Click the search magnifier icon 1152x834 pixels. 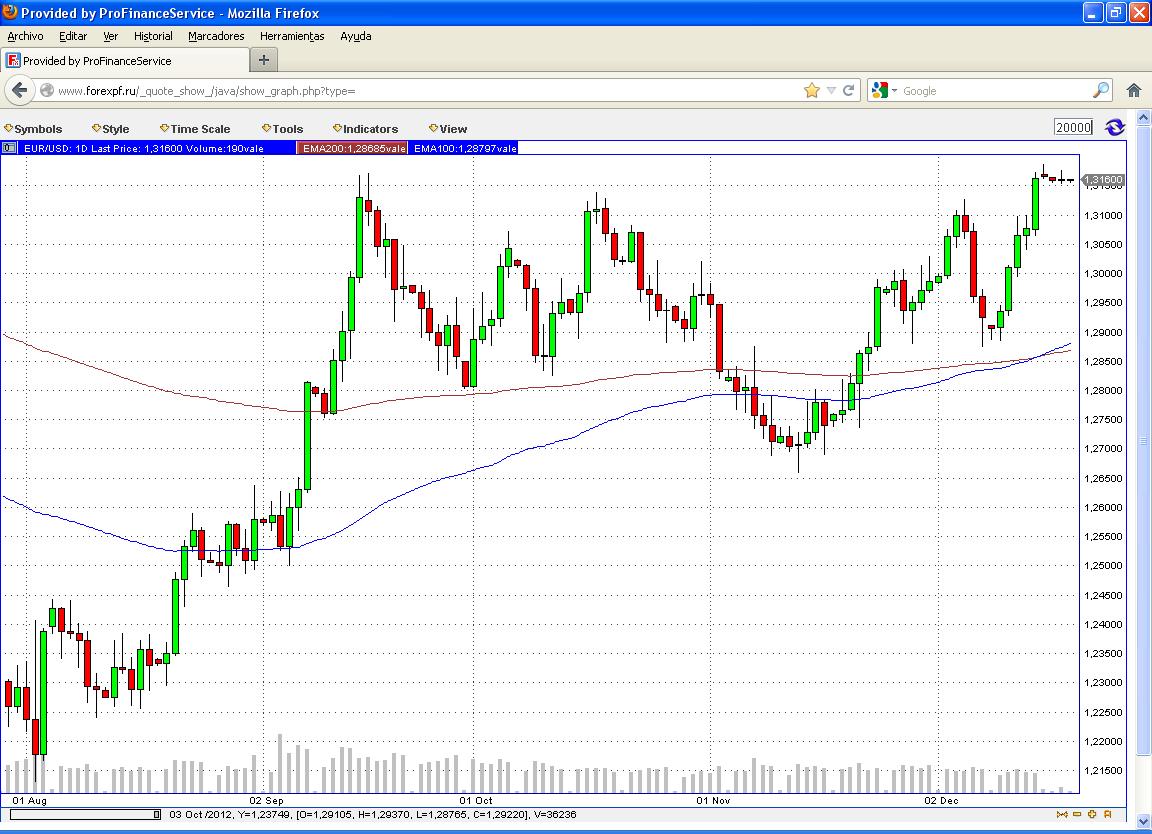point(1101,90)
